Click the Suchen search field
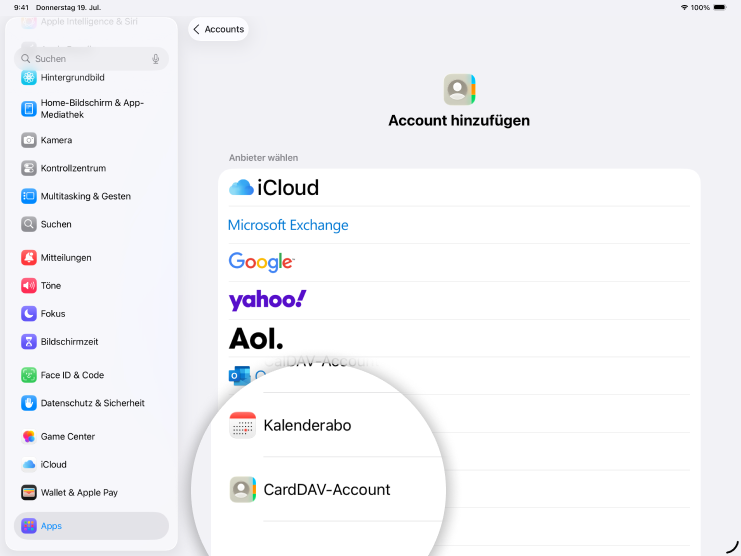Screen dimensions: 741x556 coord(90,59)
